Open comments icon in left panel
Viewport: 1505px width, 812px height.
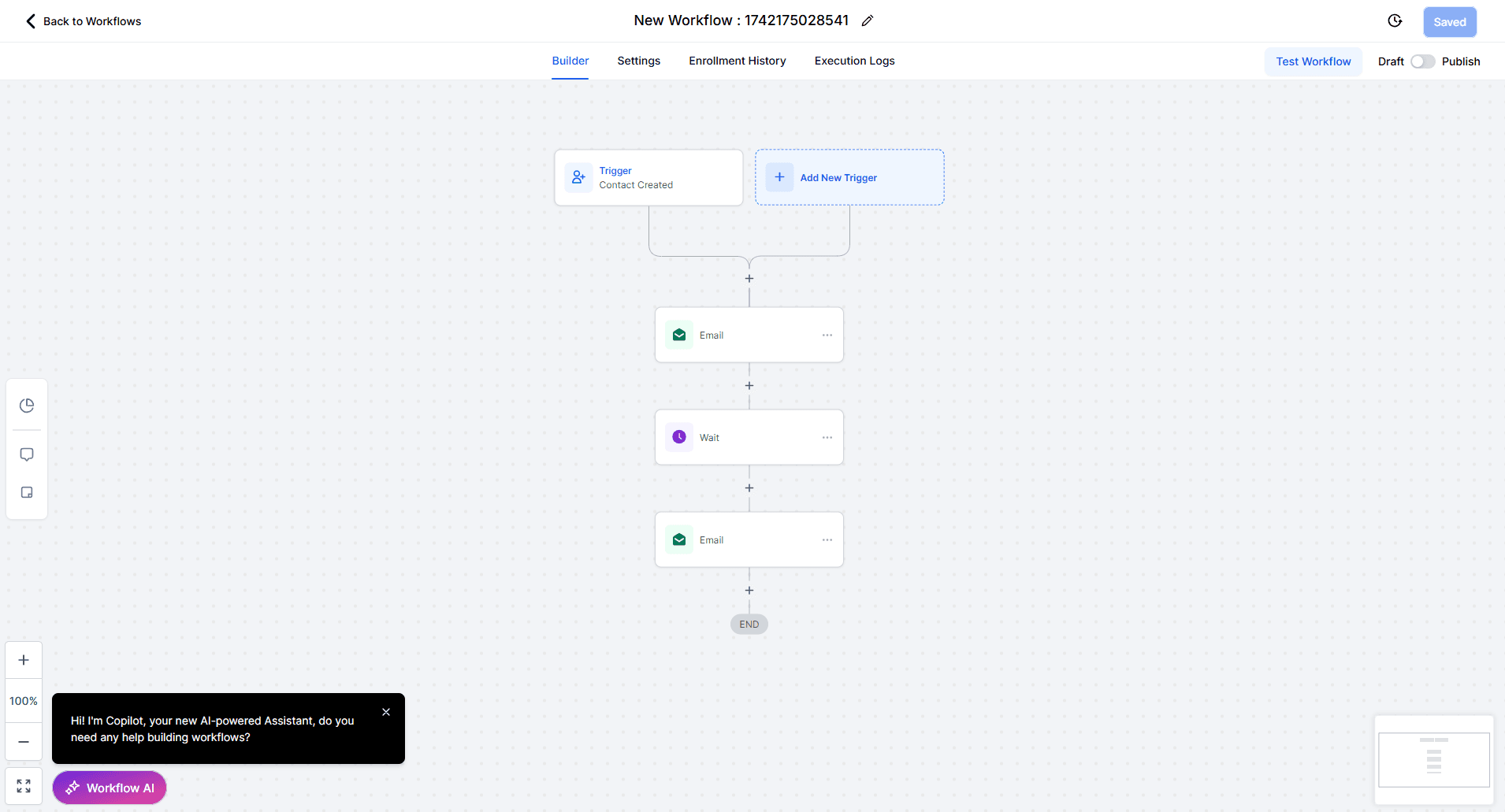pyautogui.click(x=27, y=454)
